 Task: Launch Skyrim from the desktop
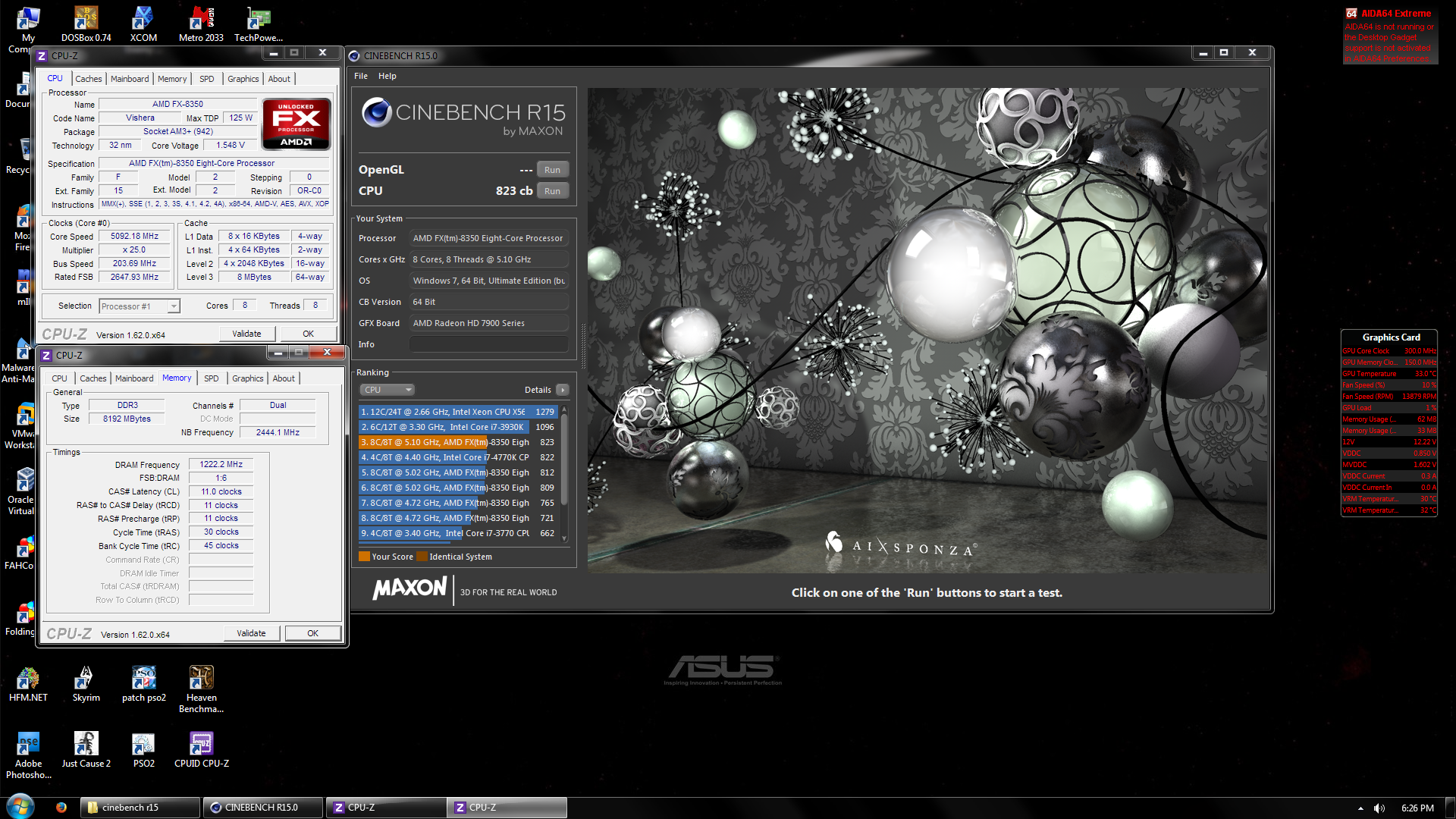(86, 684)
